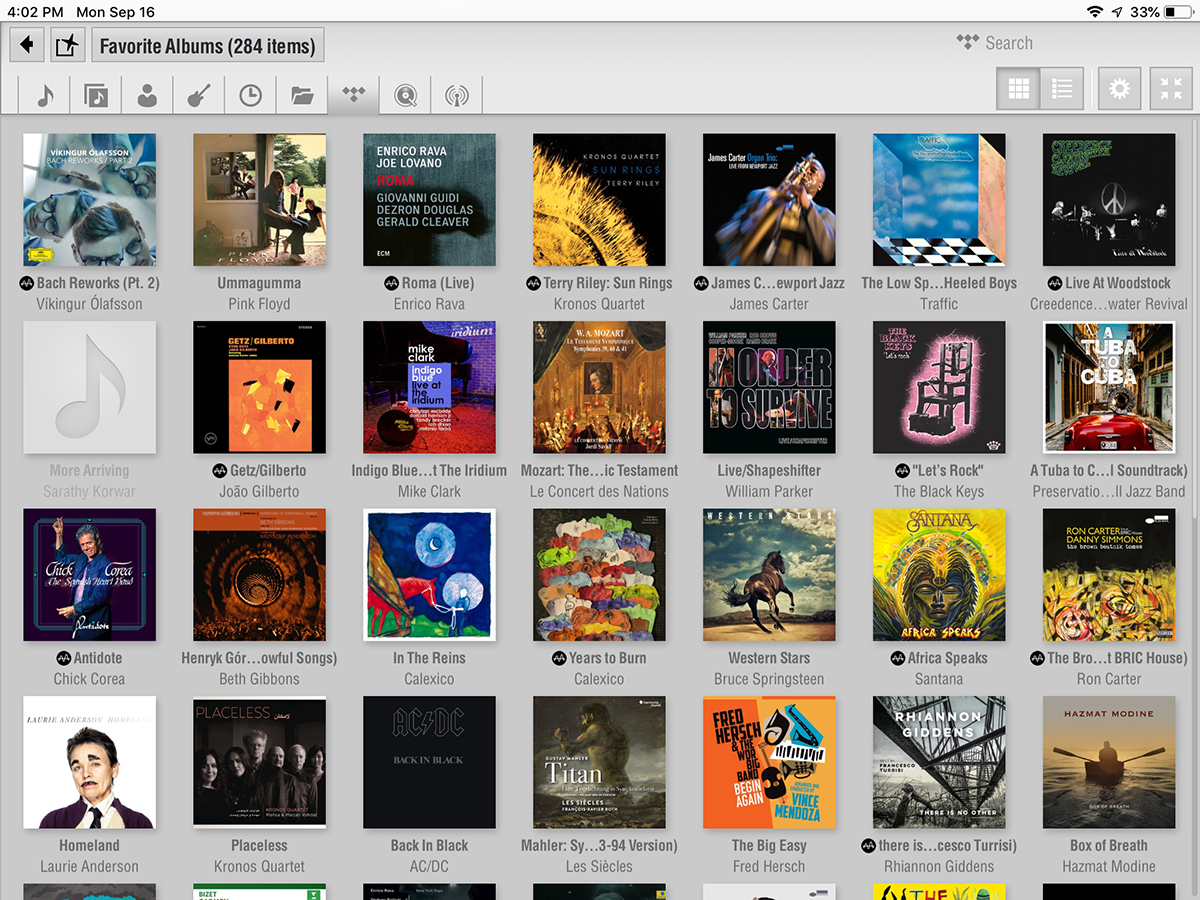Open the Qobuz tab icon
The image size is (1200, 900).
[x=405, y=95]
